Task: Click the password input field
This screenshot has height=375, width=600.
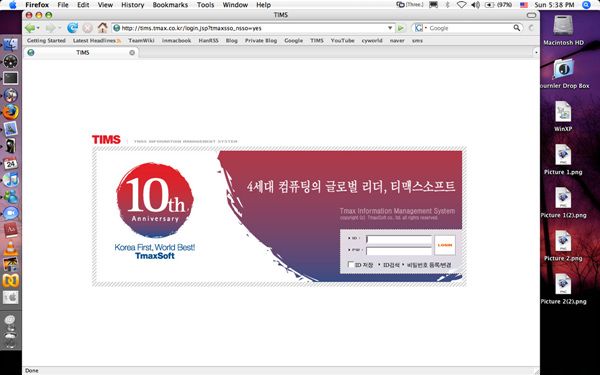Action: coord(399,251)
